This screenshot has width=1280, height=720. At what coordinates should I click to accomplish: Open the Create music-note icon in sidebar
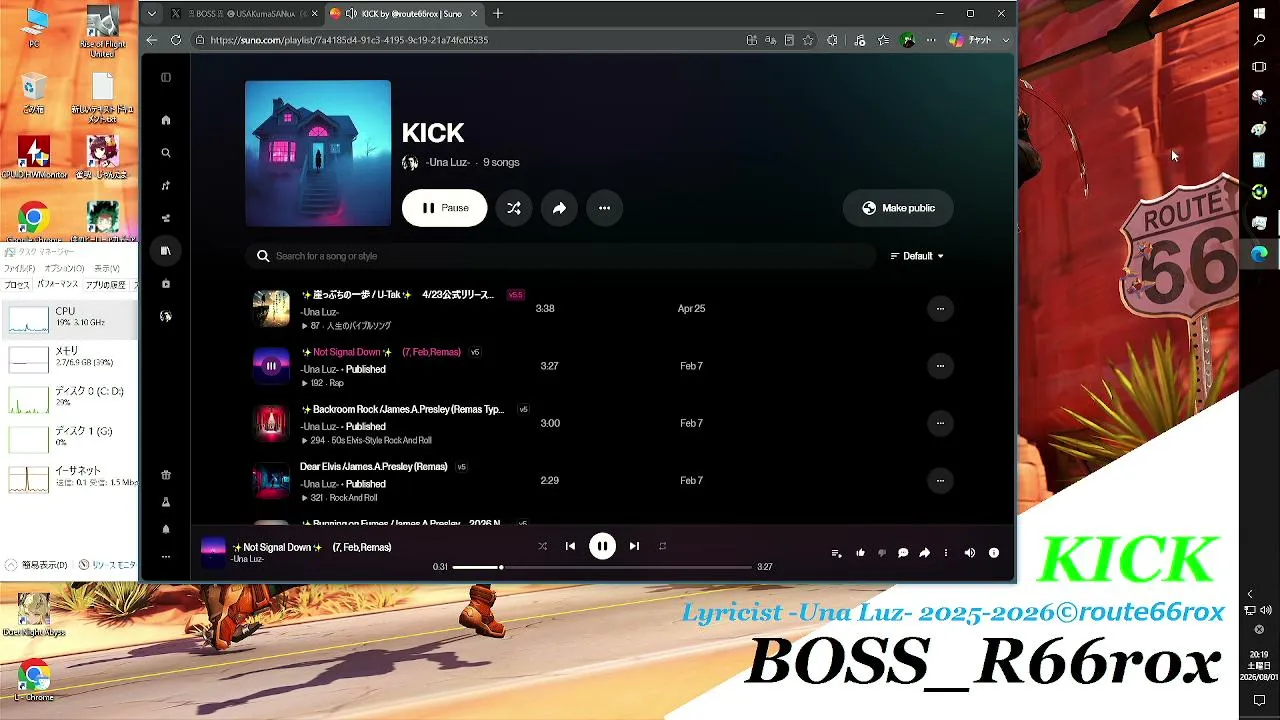point(166,186)
